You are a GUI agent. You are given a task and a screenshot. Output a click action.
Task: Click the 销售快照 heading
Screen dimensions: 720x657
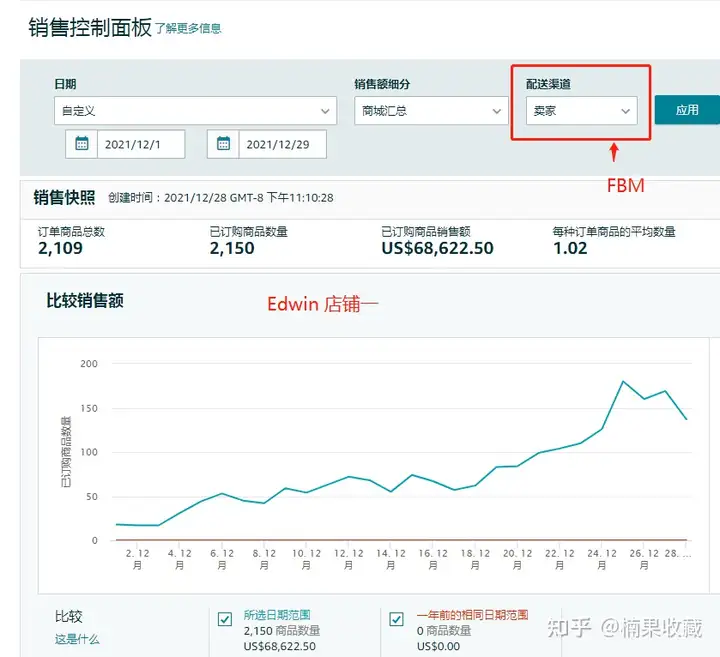[64, 198]
